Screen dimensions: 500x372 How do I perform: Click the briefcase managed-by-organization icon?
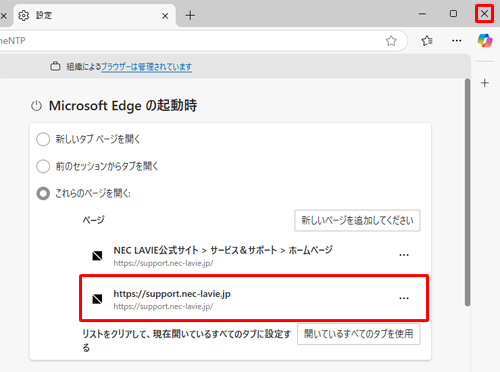[x=55, y=66]
